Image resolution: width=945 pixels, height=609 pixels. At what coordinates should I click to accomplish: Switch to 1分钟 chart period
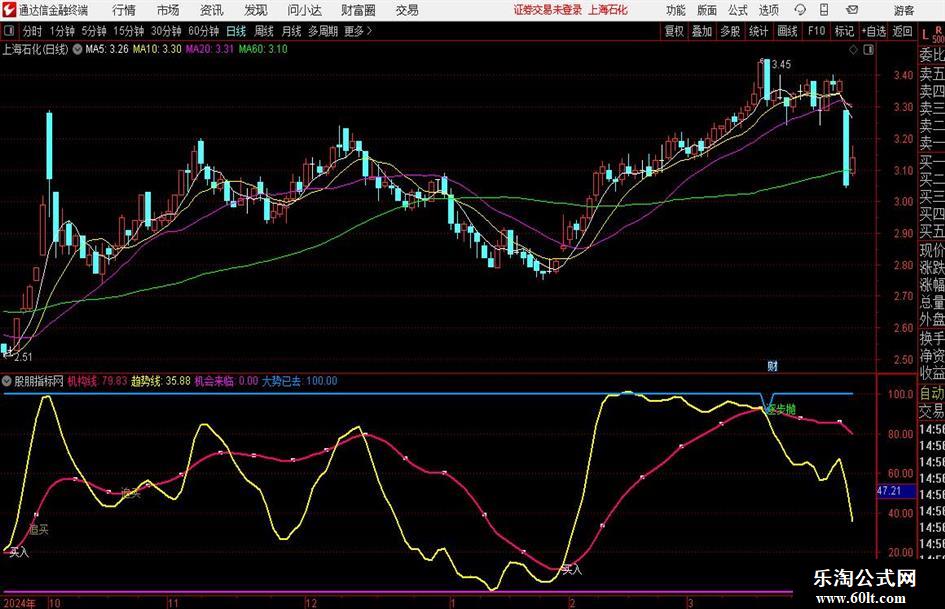(62, 31)
